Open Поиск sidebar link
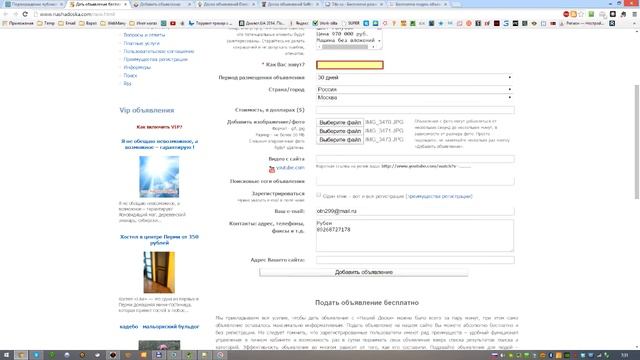This screenshot has height=360, width=640. (130, 76)
